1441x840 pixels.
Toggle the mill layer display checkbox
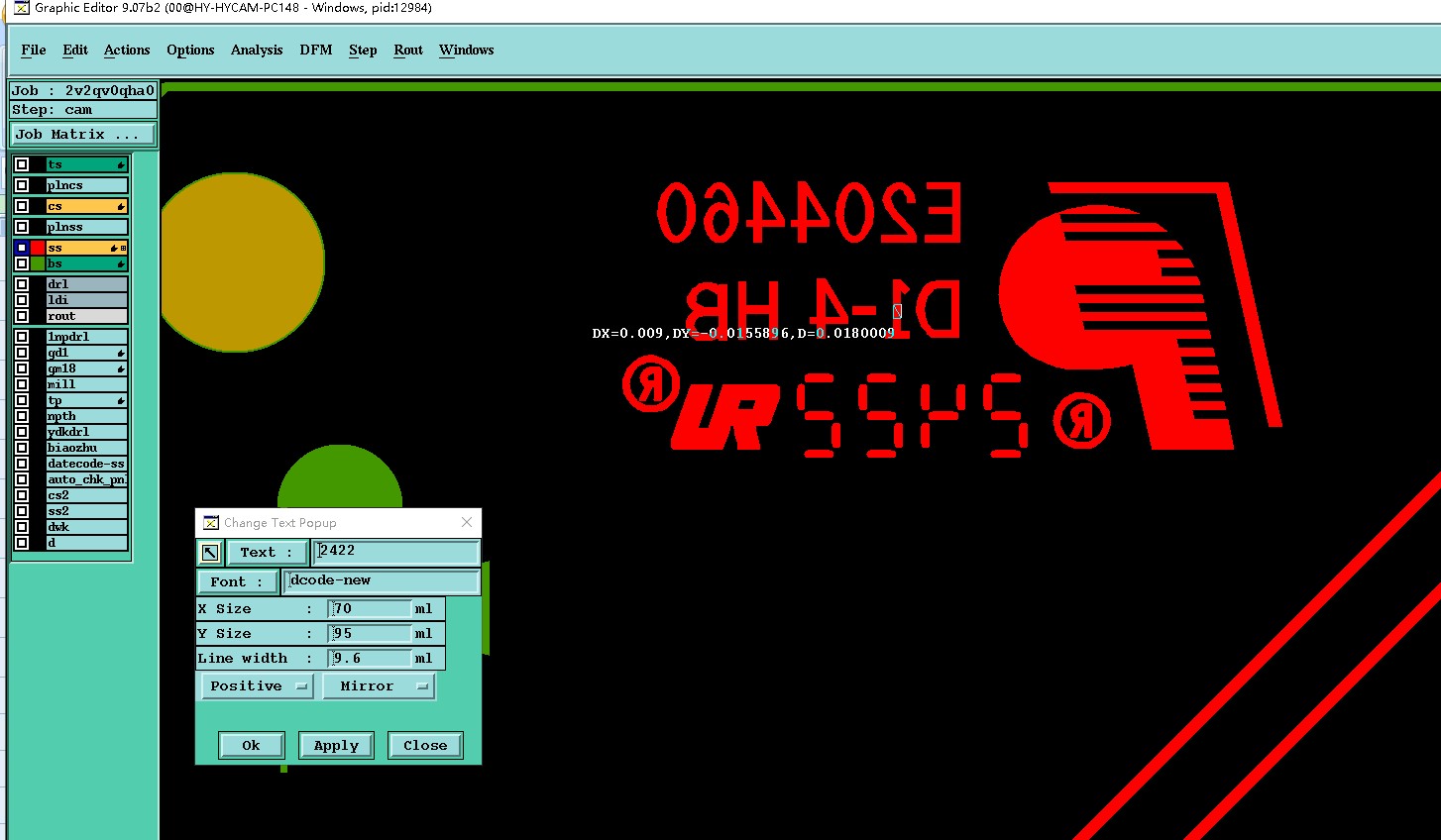(22, 384)
